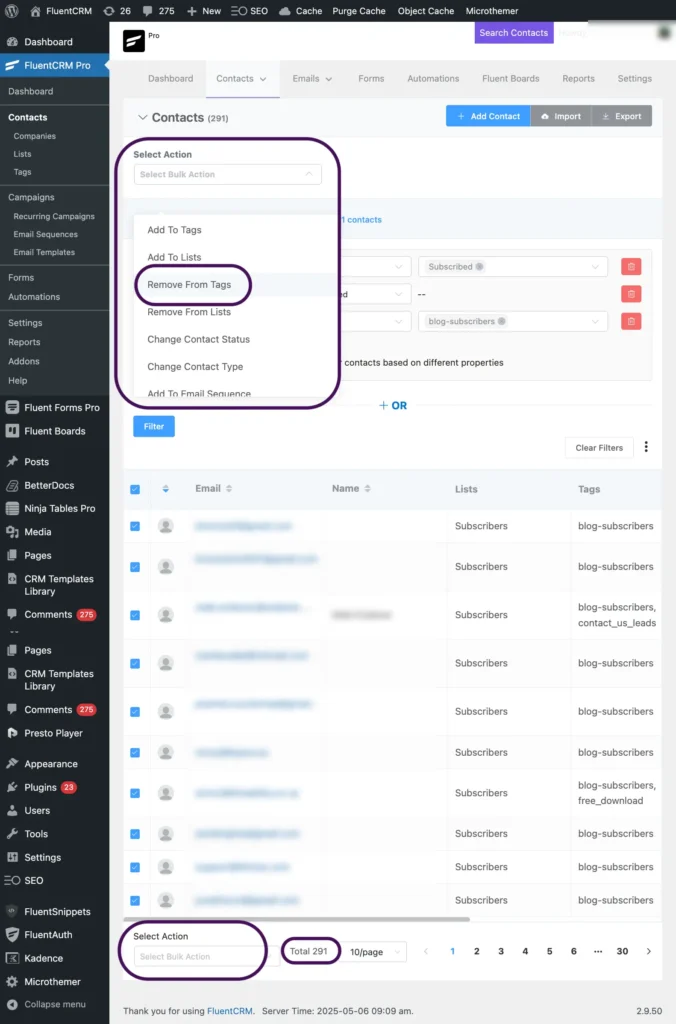Remove the Subscribed chip using its x icon

tap(479, 266)
